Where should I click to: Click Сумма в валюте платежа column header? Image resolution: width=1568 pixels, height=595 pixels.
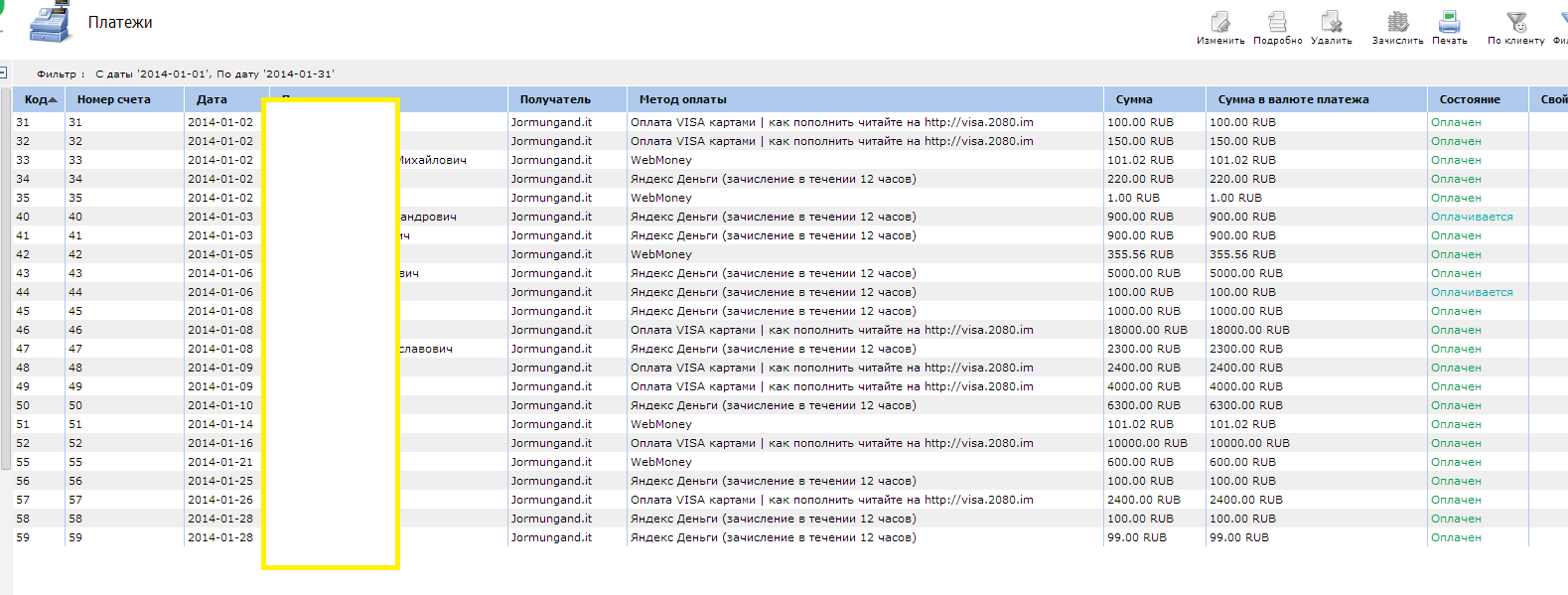click(x=1293, y=99)
